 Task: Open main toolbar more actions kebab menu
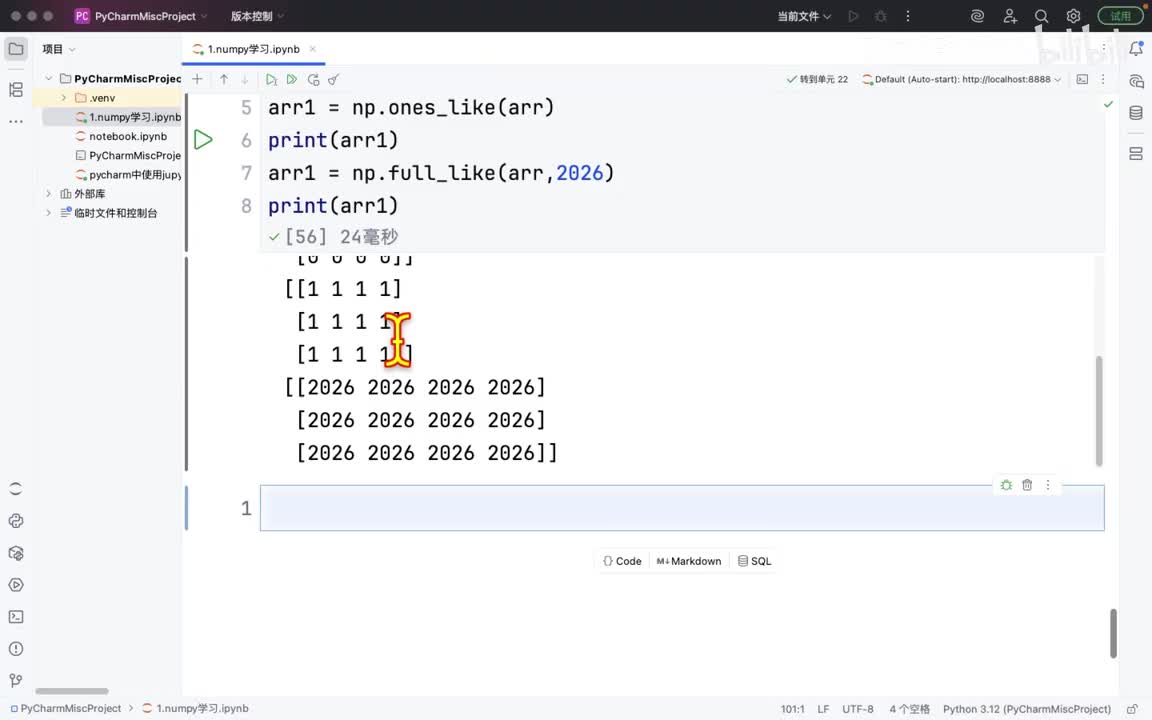pyautogui.click(x=908, y=16)
